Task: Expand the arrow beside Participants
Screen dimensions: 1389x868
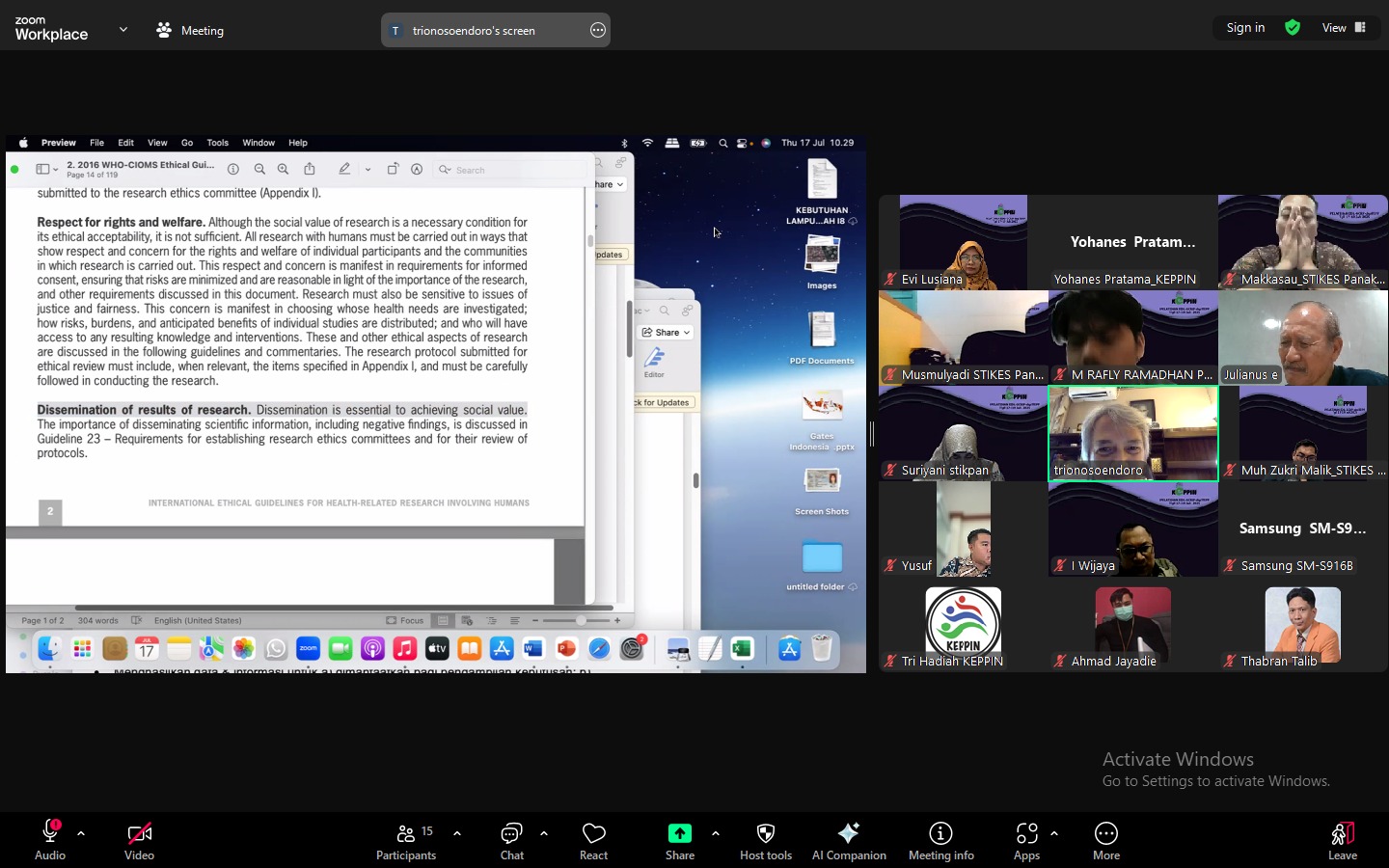Action: 457,833
